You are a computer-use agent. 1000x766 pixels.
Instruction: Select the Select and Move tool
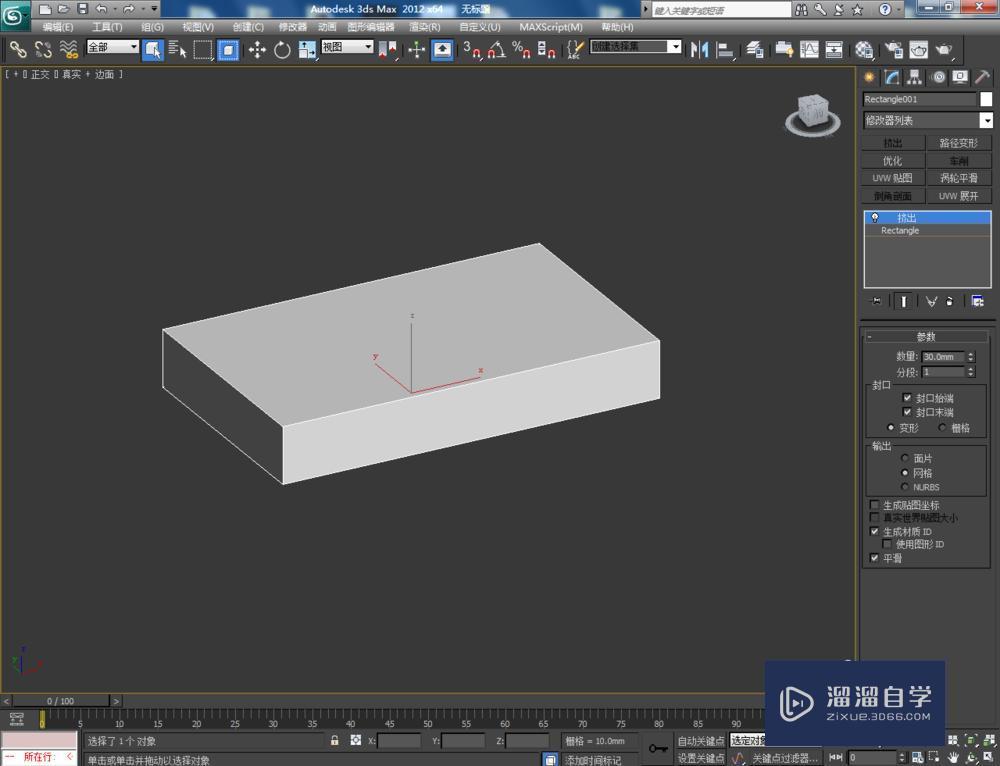[x=256, y=49]
